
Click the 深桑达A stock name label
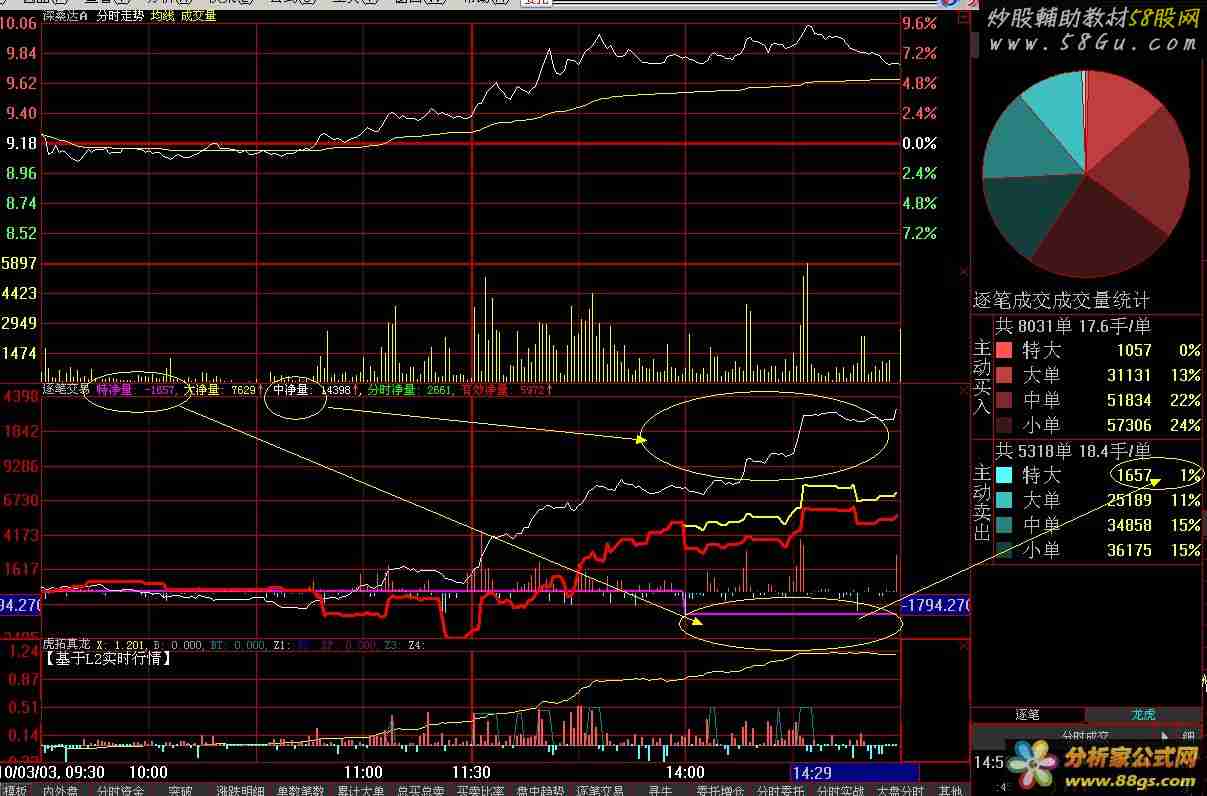pyautogui.click(x=65, y=15)
